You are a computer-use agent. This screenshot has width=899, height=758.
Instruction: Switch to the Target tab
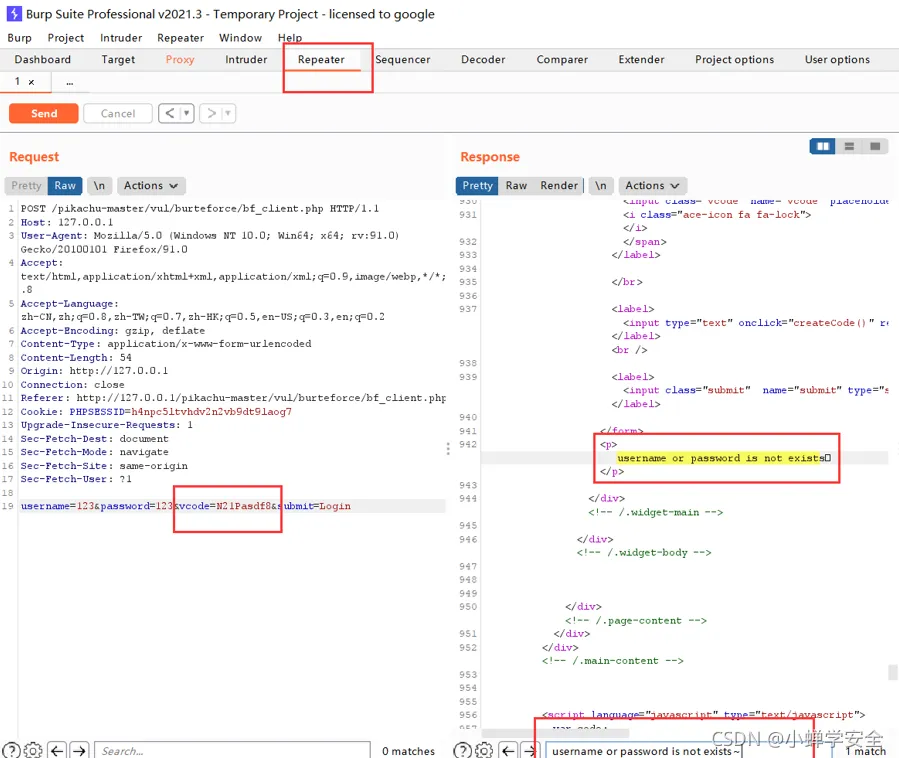tap(118, 60)
